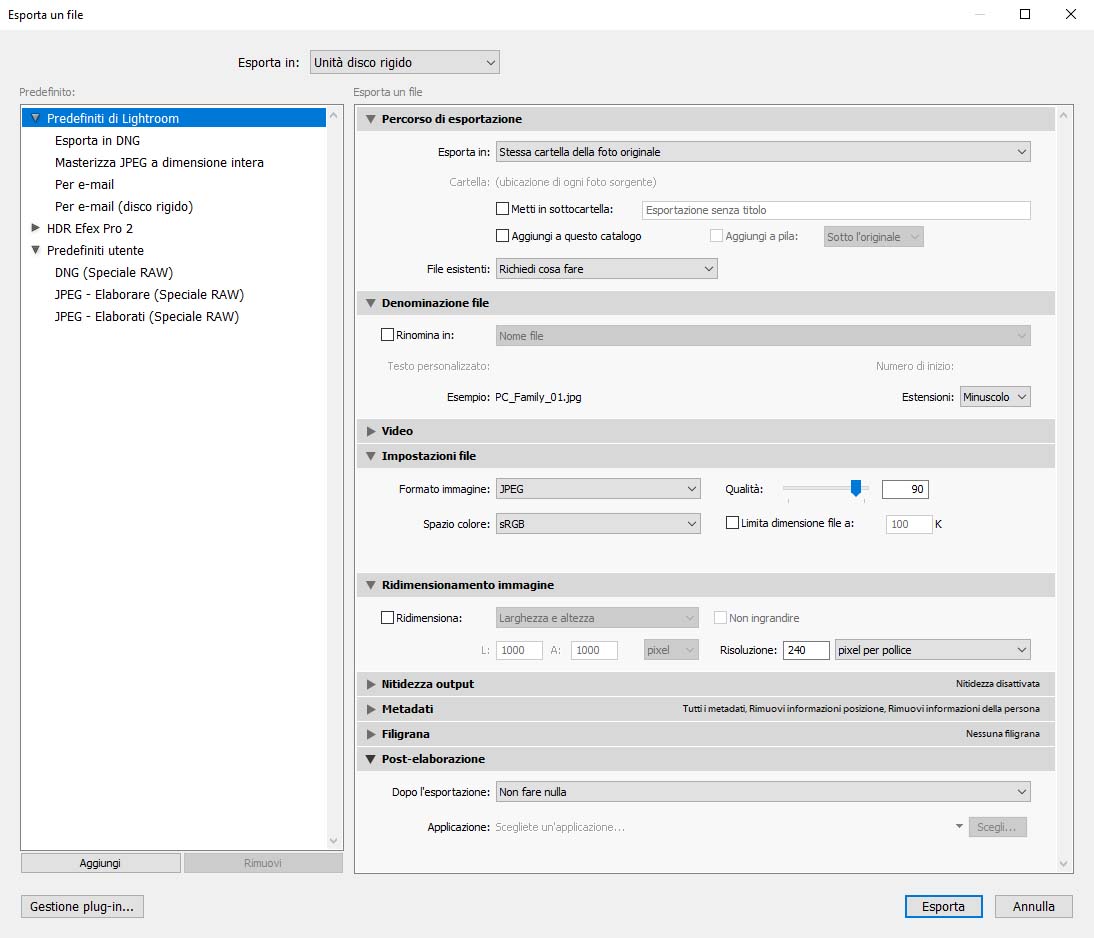The image size is (1094, 938).
Task: Click the Esporta button
Action: (x=943, y=906)
